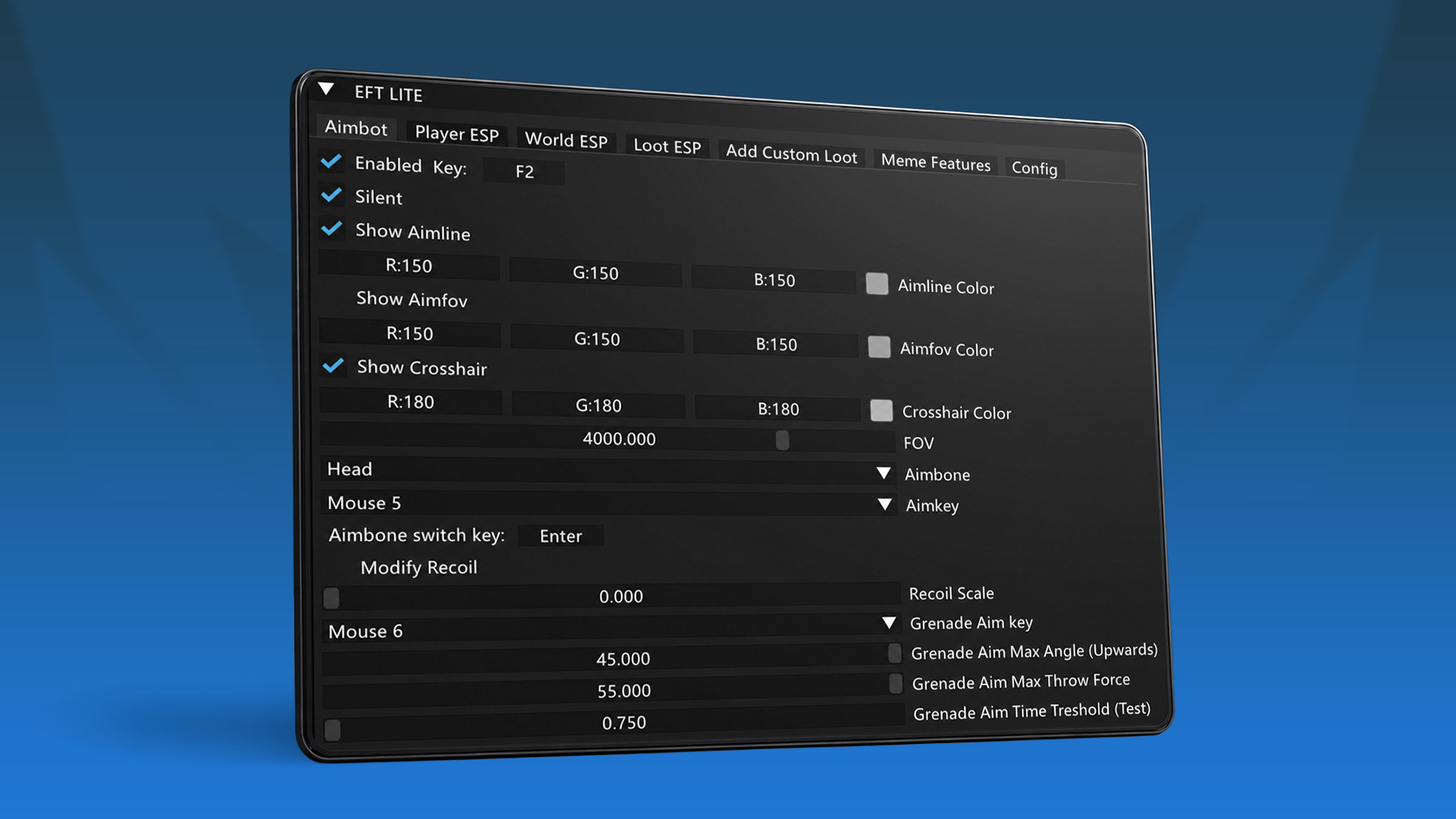Click the Enter aimbone switch key button
This screenshot has height=819, width=1456.
click(560, 536)
